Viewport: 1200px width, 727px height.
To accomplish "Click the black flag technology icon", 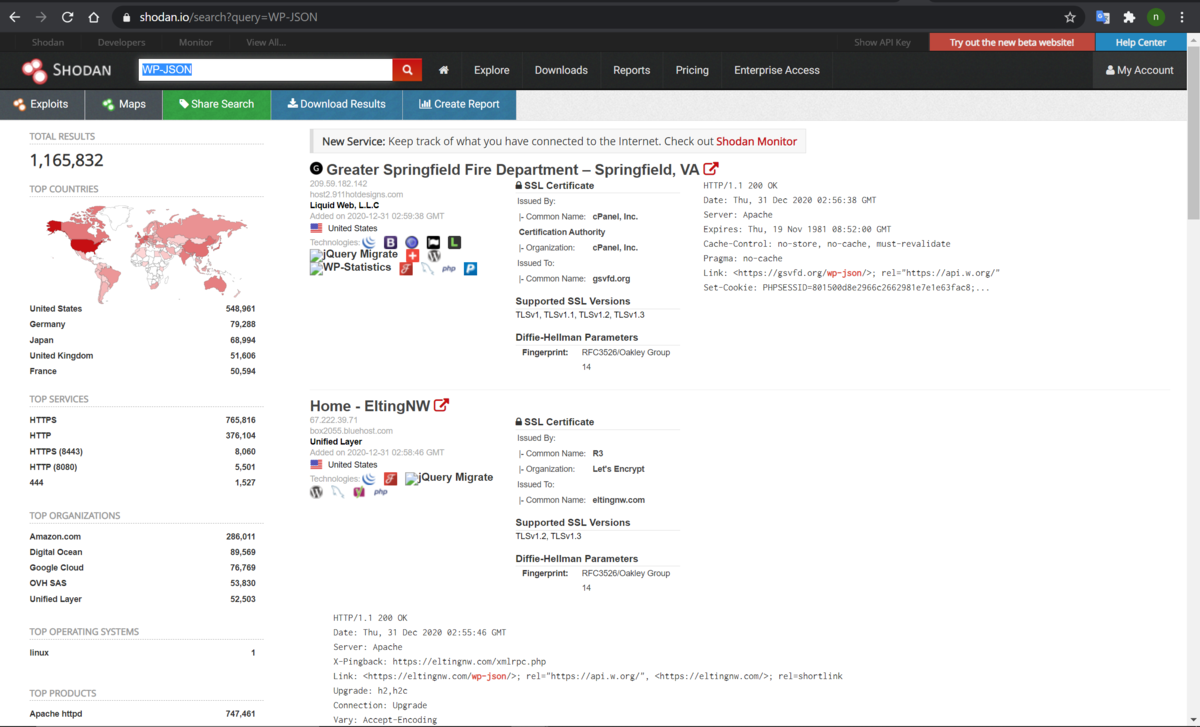I will pyautogui.click(x=433, y=242).
